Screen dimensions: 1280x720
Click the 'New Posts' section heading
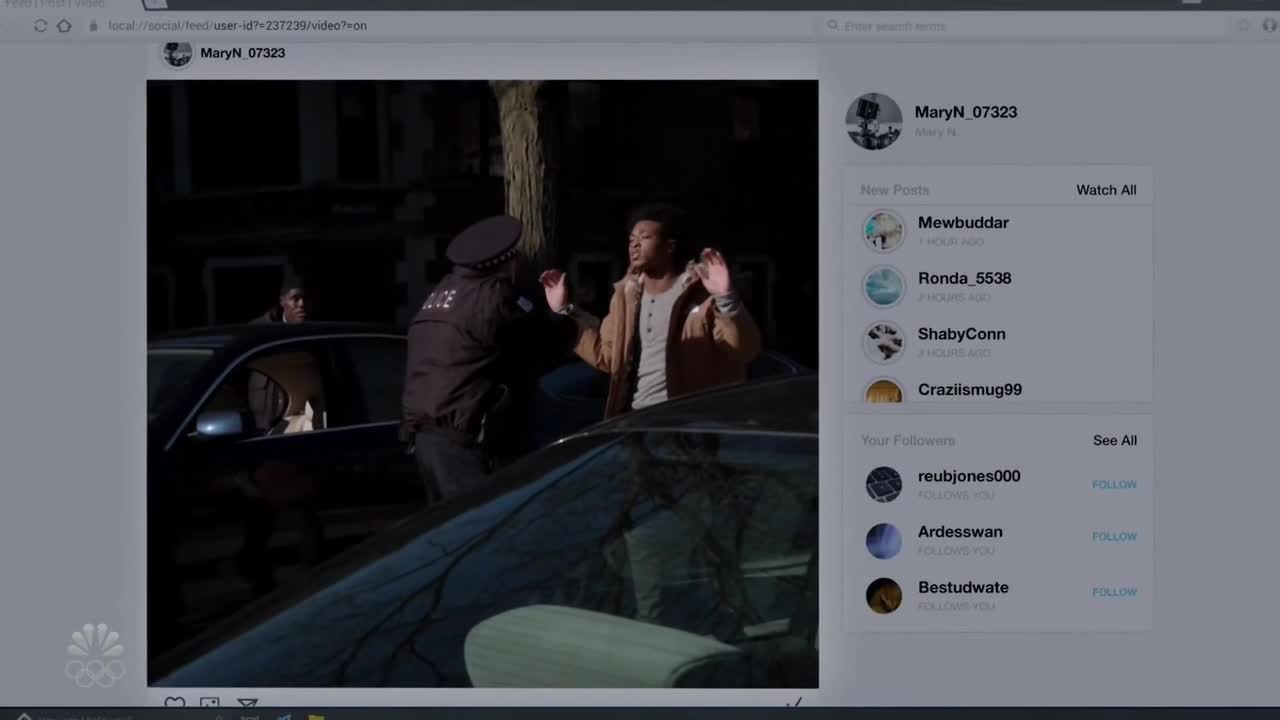(895, 190)
